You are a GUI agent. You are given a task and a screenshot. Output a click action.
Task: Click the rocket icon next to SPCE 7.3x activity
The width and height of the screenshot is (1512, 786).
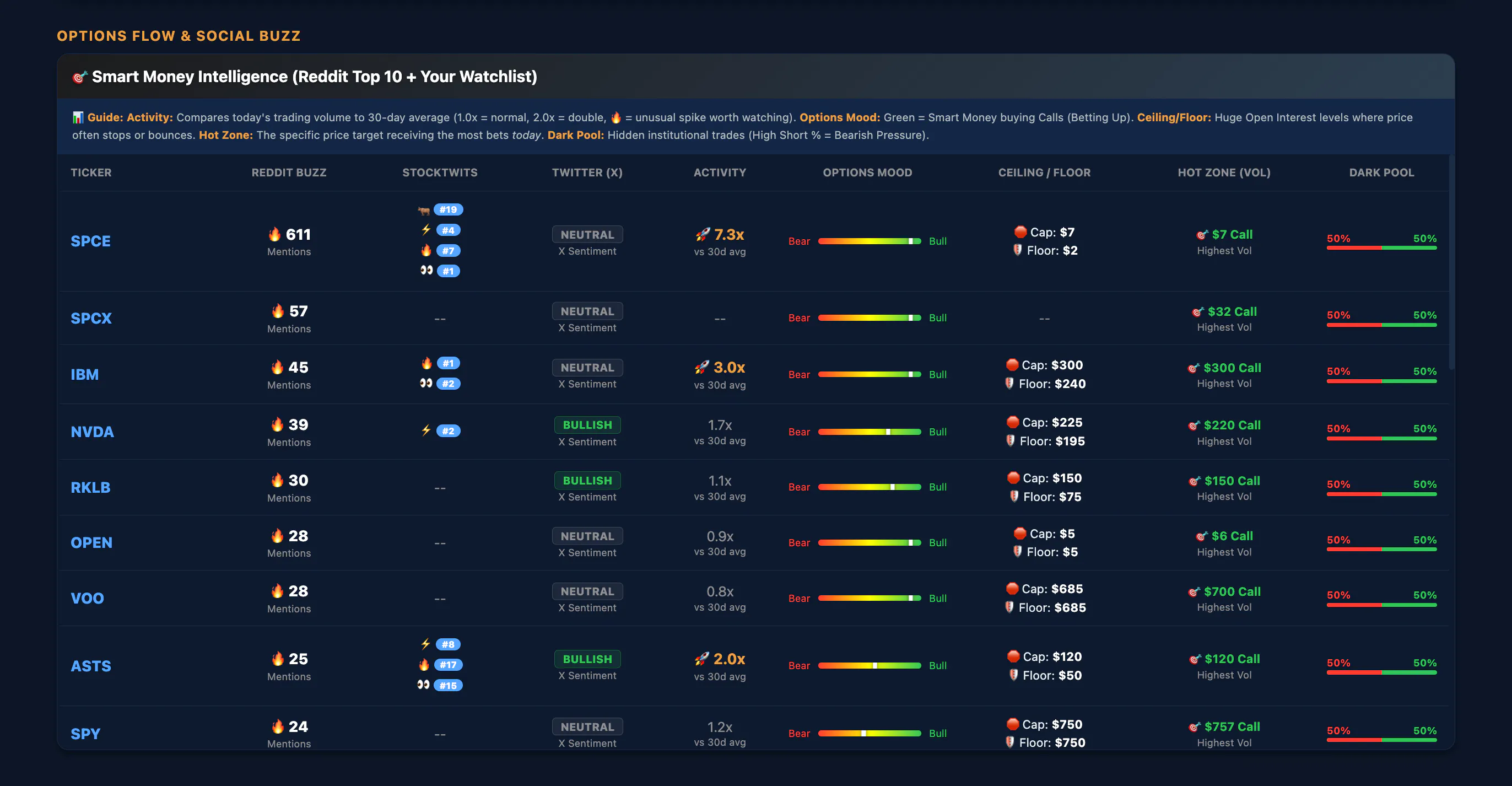[x=703, y=235]
